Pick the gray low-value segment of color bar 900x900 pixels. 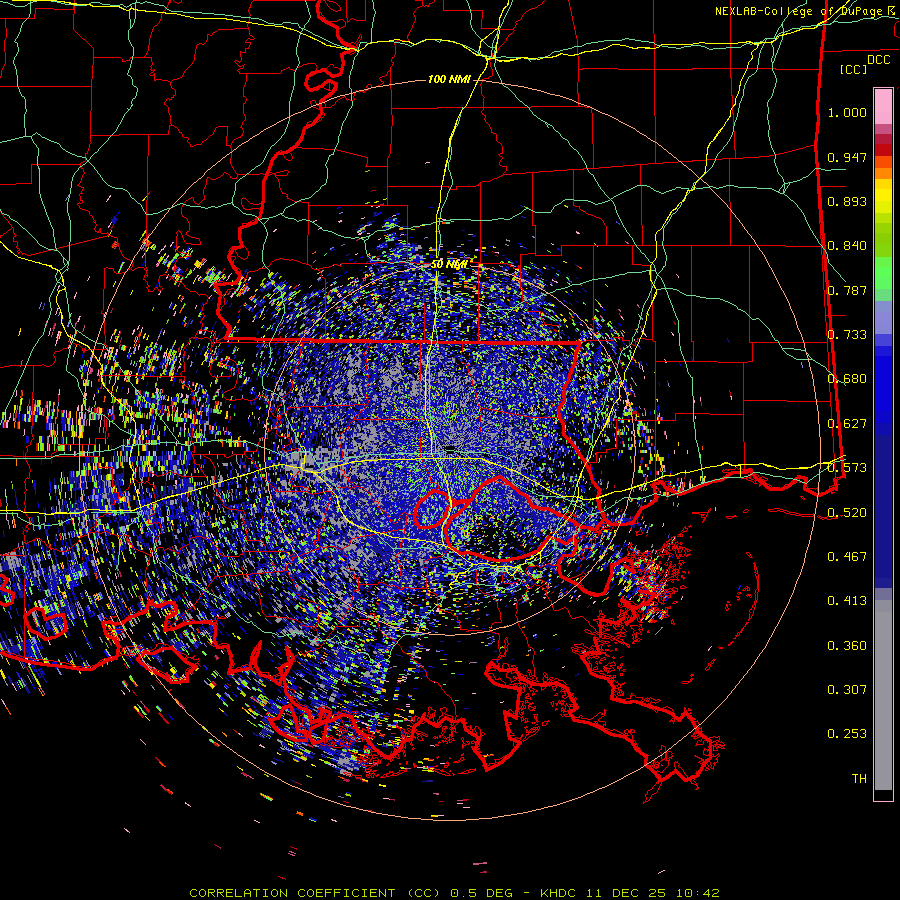883,695
